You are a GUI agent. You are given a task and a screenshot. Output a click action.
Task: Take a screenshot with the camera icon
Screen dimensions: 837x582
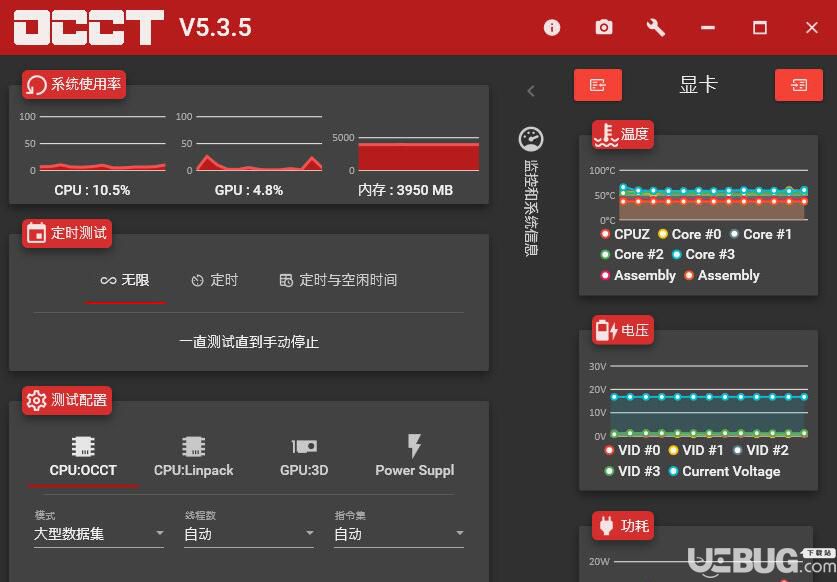tap(604, 27)
